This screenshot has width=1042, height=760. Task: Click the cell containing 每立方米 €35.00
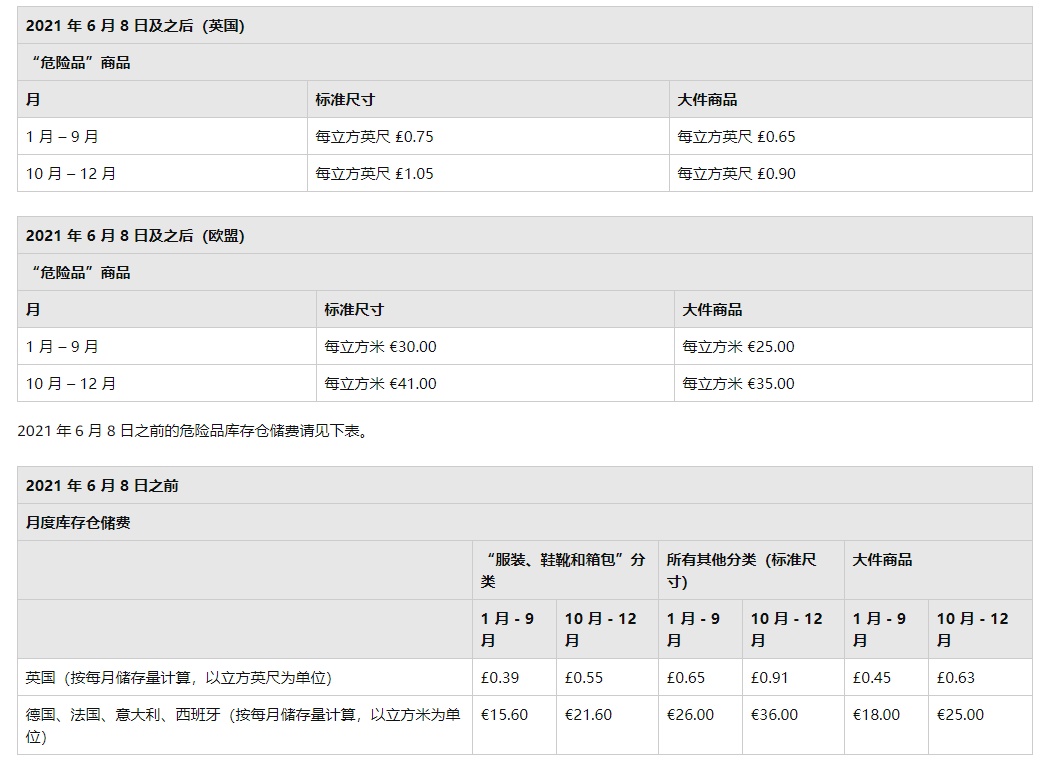[737, 383]
